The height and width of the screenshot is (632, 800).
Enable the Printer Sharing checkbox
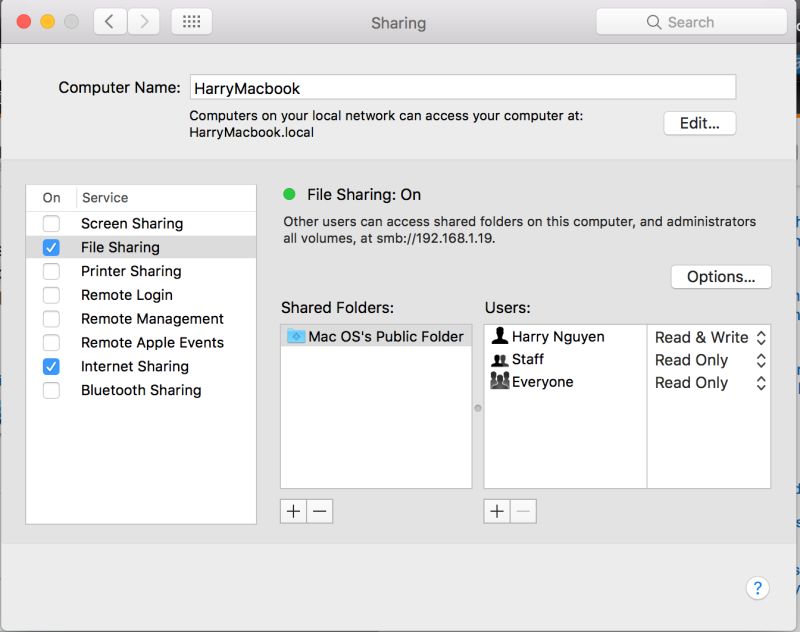pos(51,271)
